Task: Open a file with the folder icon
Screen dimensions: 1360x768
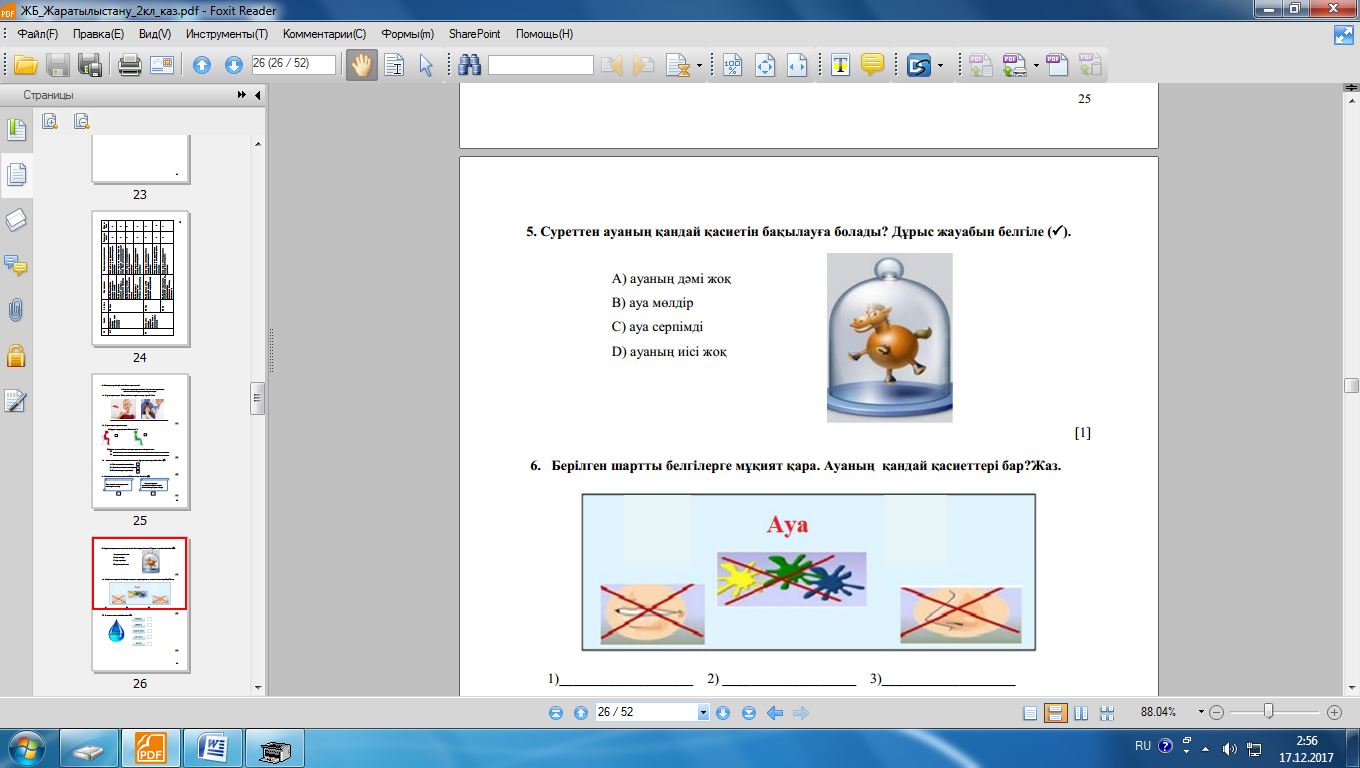Action: pyautogui.click(x=24, y=66)
